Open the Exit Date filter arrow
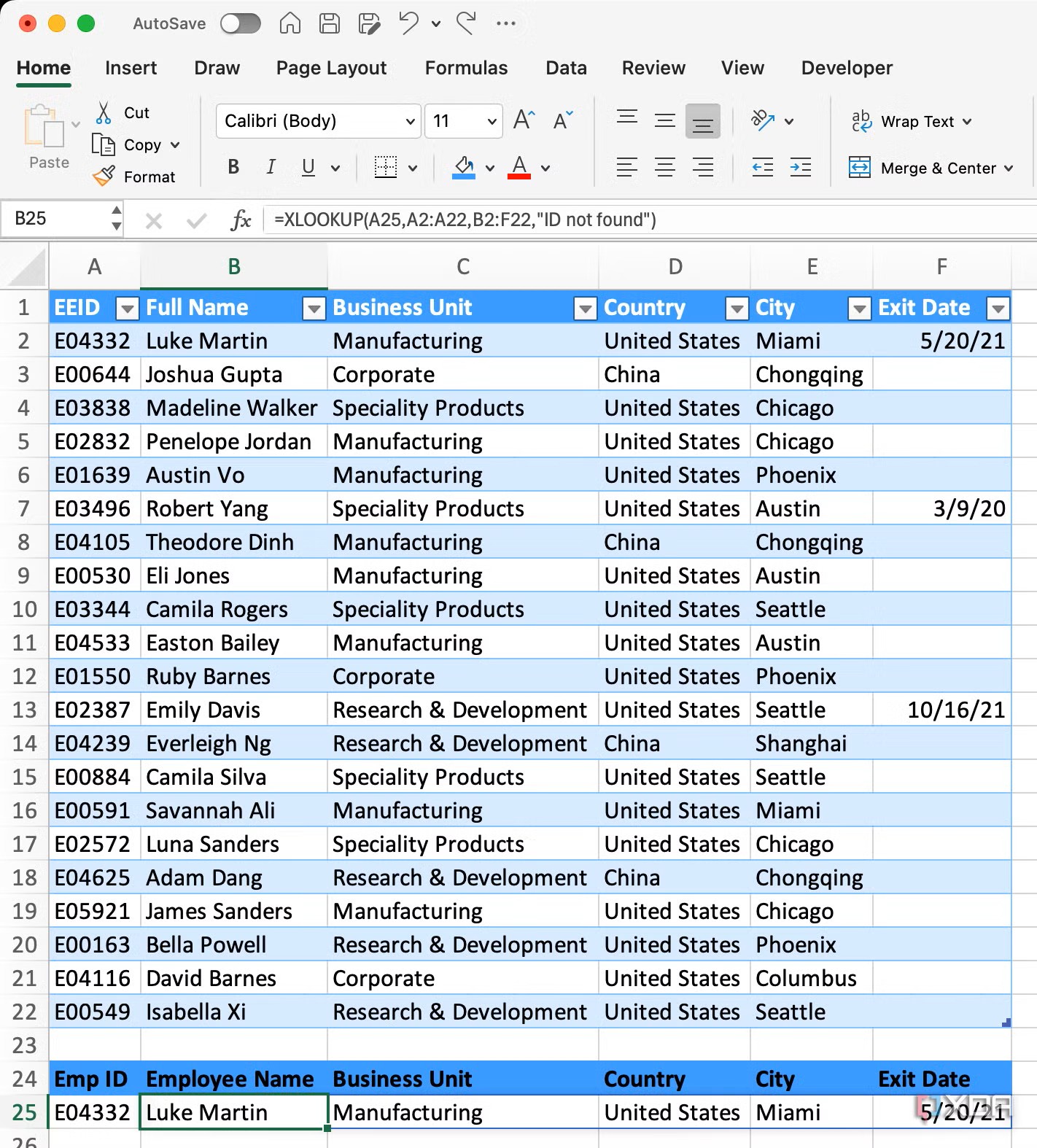 [x=998, y=309]
